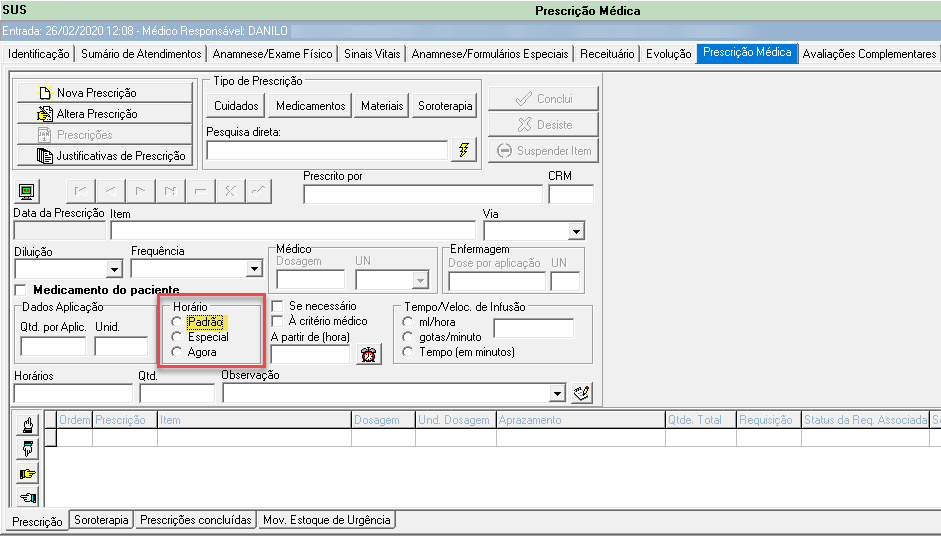Screen dimensions: 941x536
Task: Open Mov. Estoque de Urgência tab
Action: pyautogui.click(x=326, y=520)
